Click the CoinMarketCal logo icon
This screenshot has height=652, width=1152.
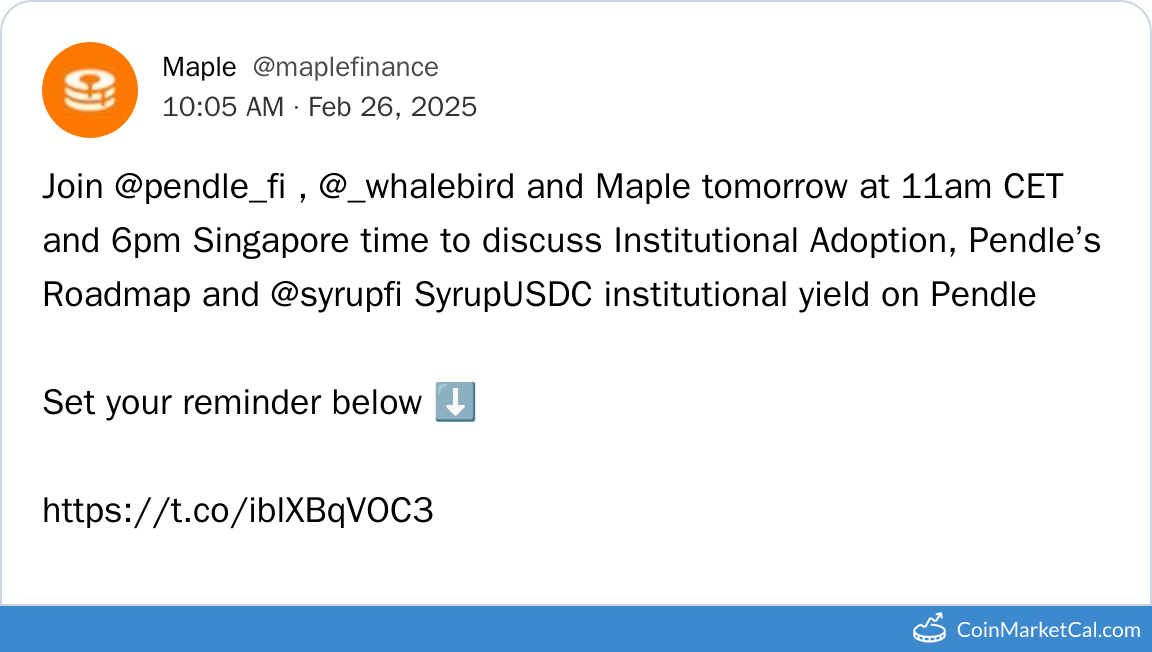click(x=929, y=628)
